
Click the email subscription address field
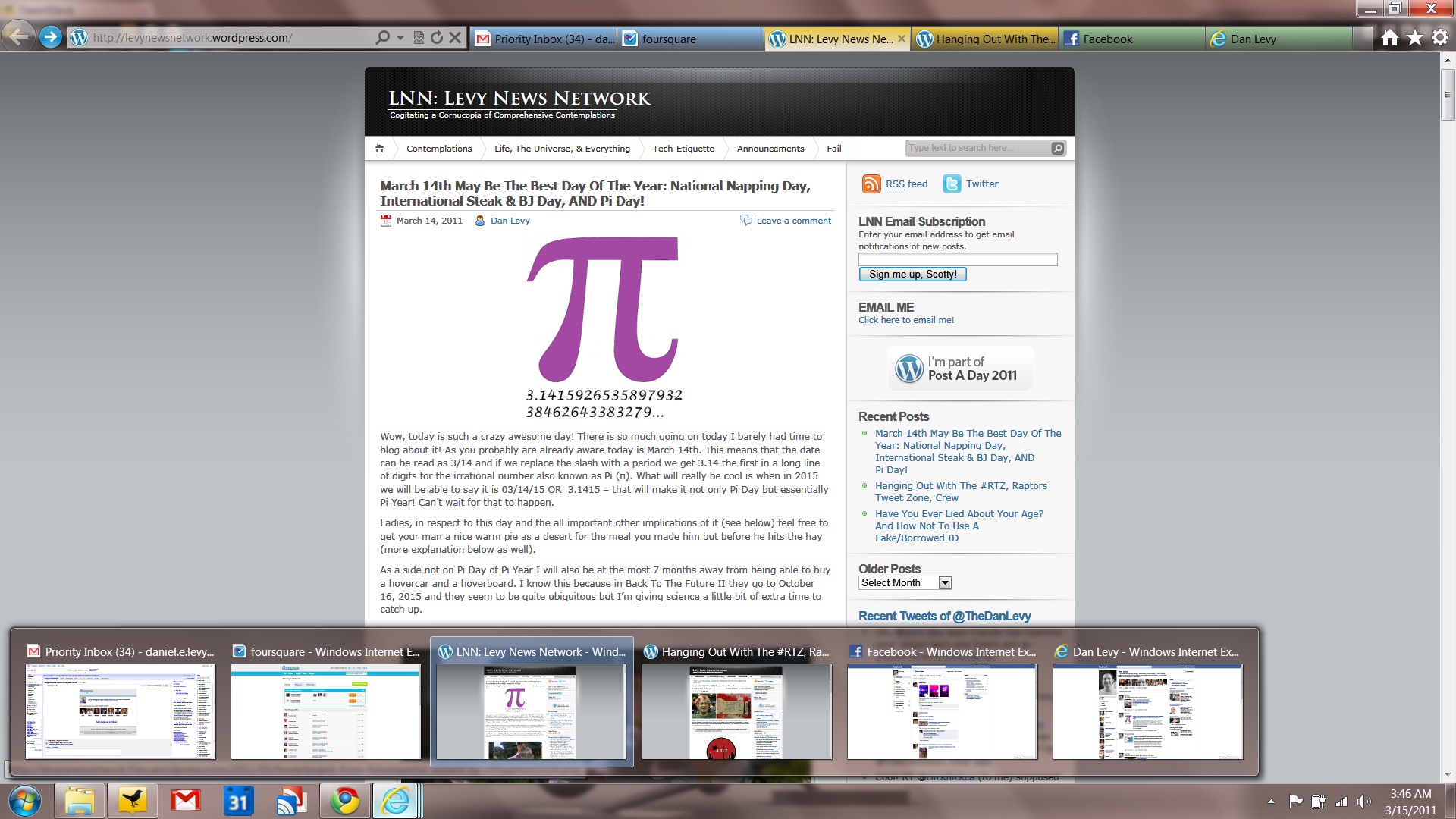(x=957, y=260)
